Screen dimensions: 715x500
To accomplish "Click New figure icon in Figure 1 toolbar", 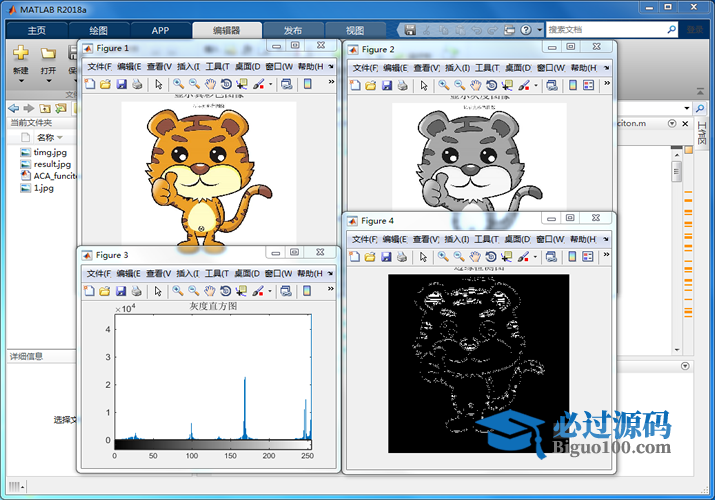I will [90, 84].
